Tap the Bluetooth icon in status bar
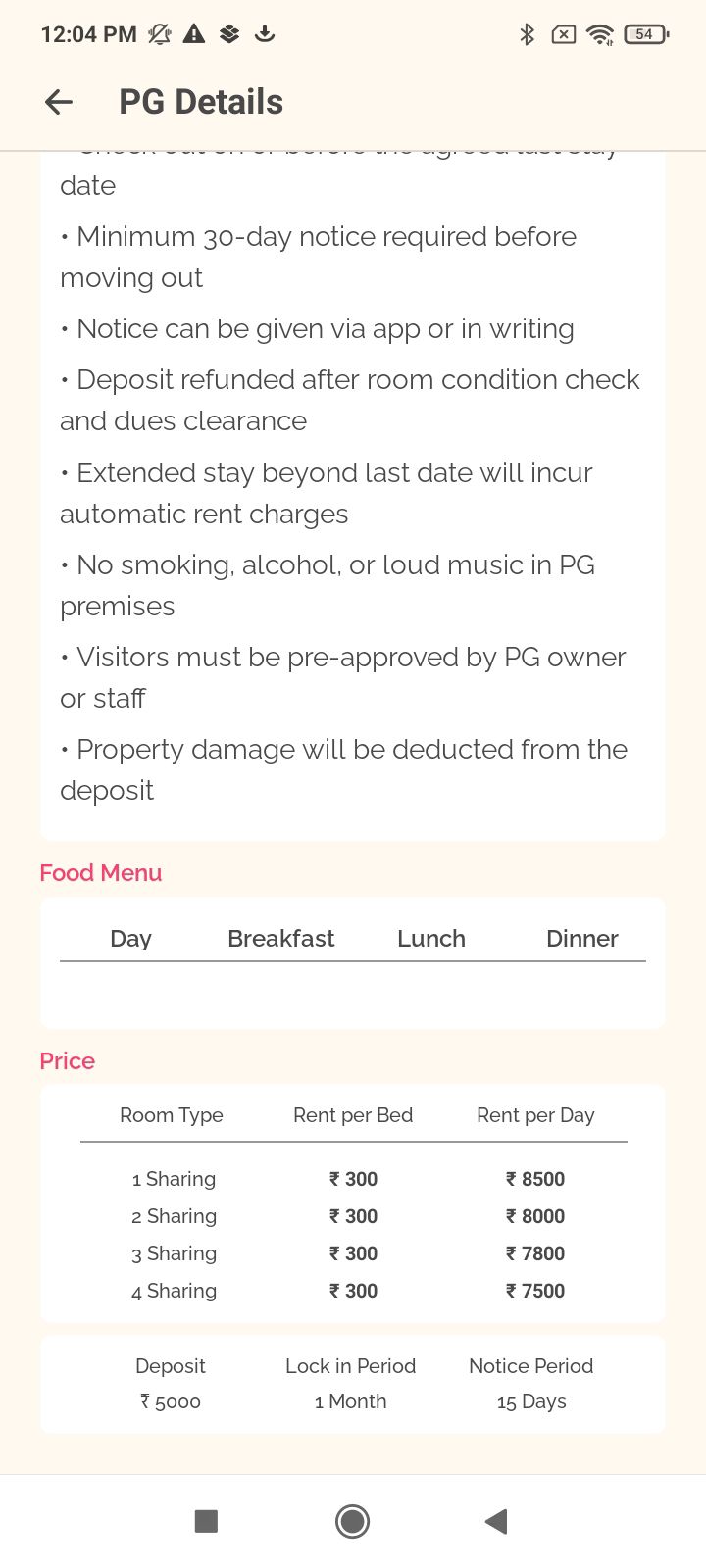706x1568 pixels. [x=527, y=35]
